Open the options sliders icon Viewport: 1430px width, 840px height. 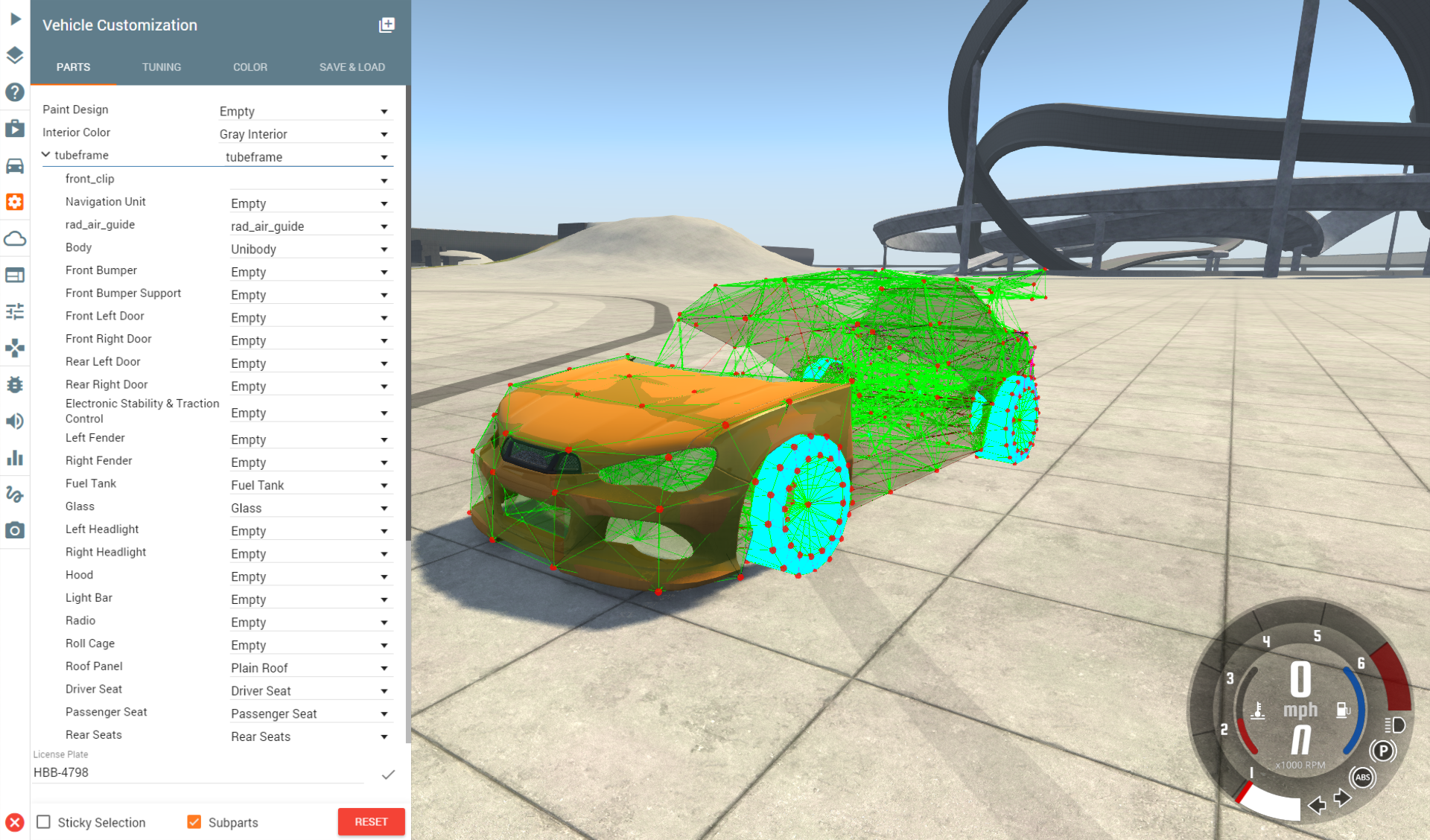tap(15, 311)
